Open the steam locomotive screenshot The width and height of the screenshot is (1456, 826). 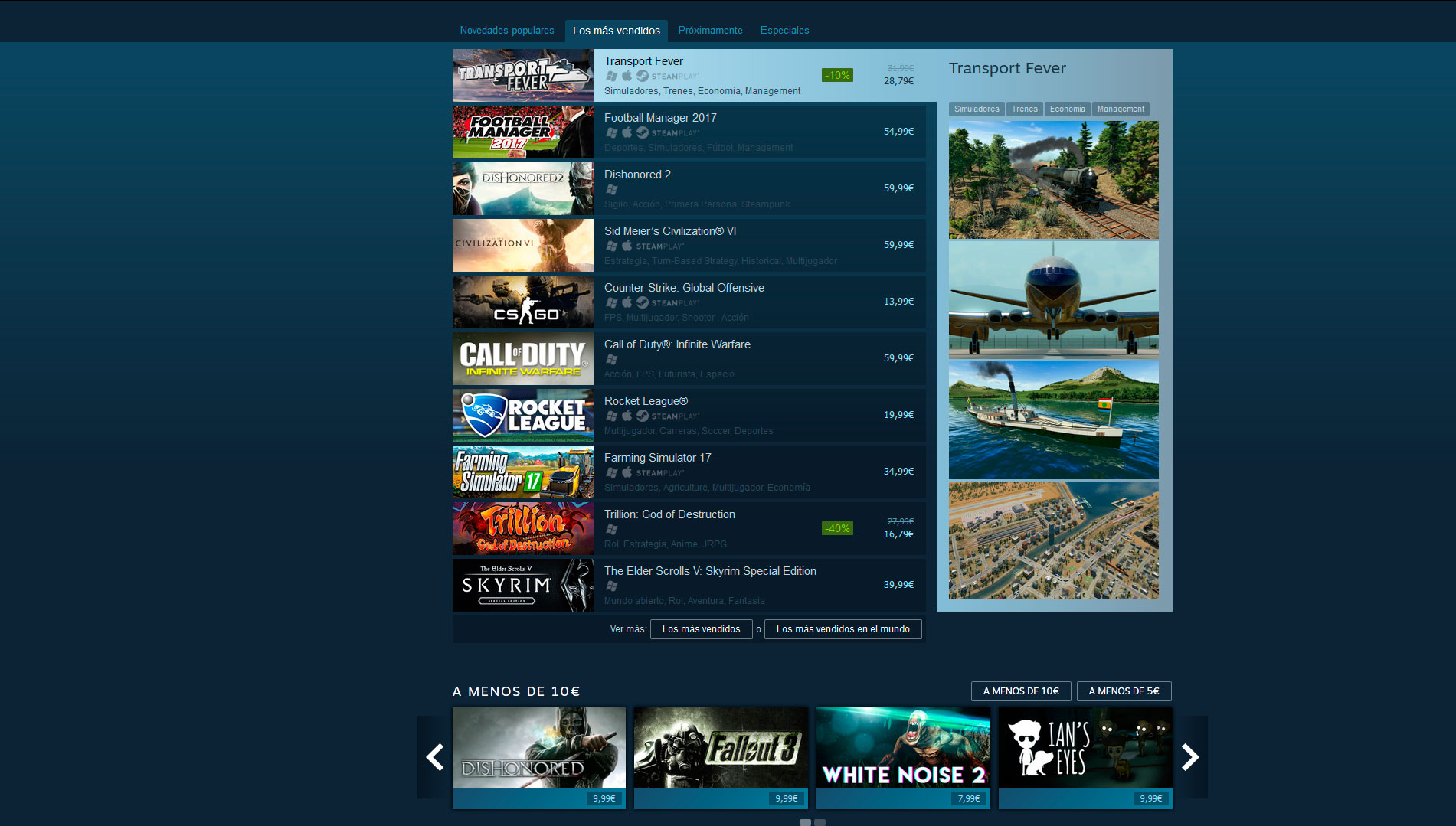1053,180
